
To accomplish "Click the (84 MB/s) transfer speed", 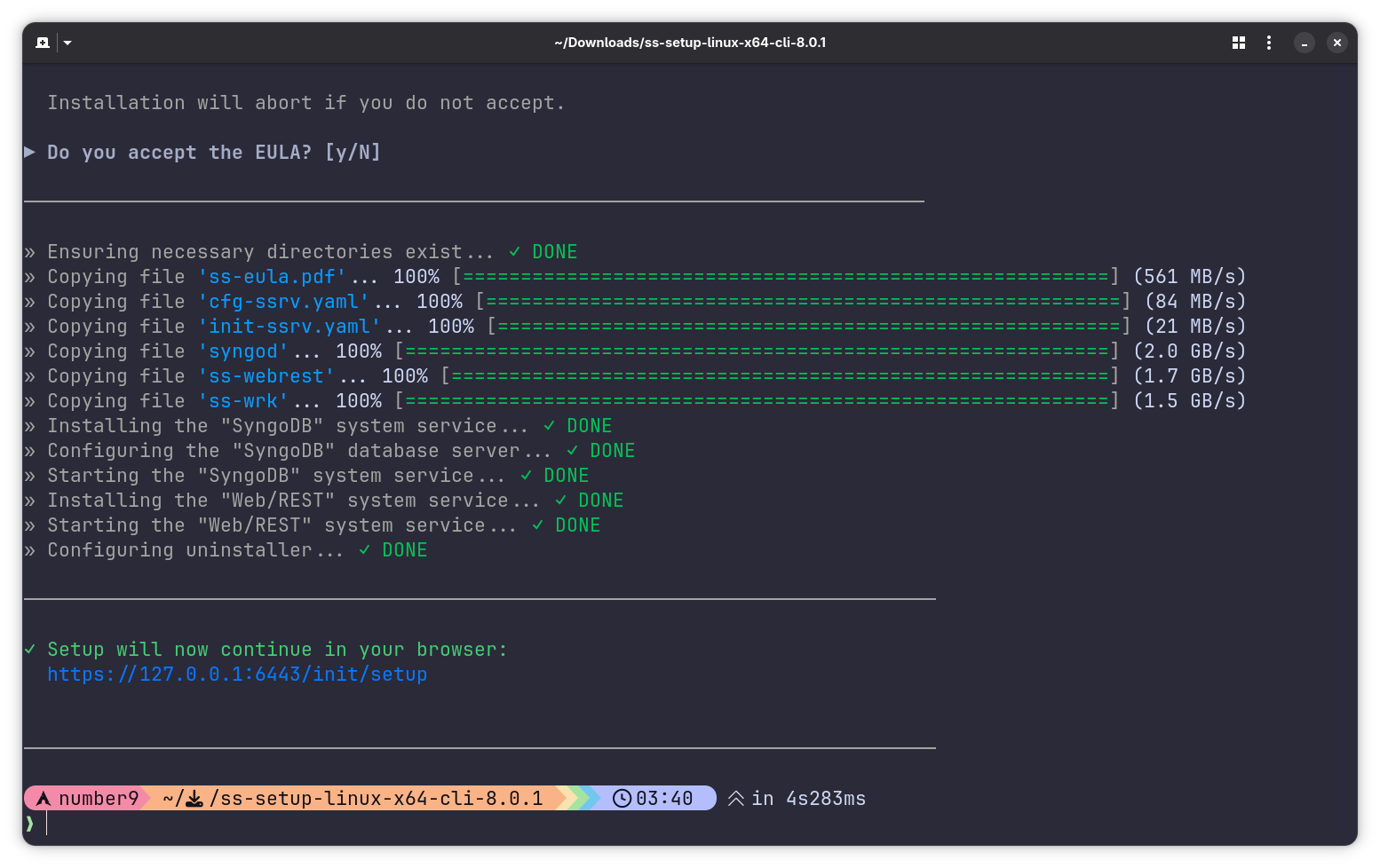I will (x=1195, y=302).
